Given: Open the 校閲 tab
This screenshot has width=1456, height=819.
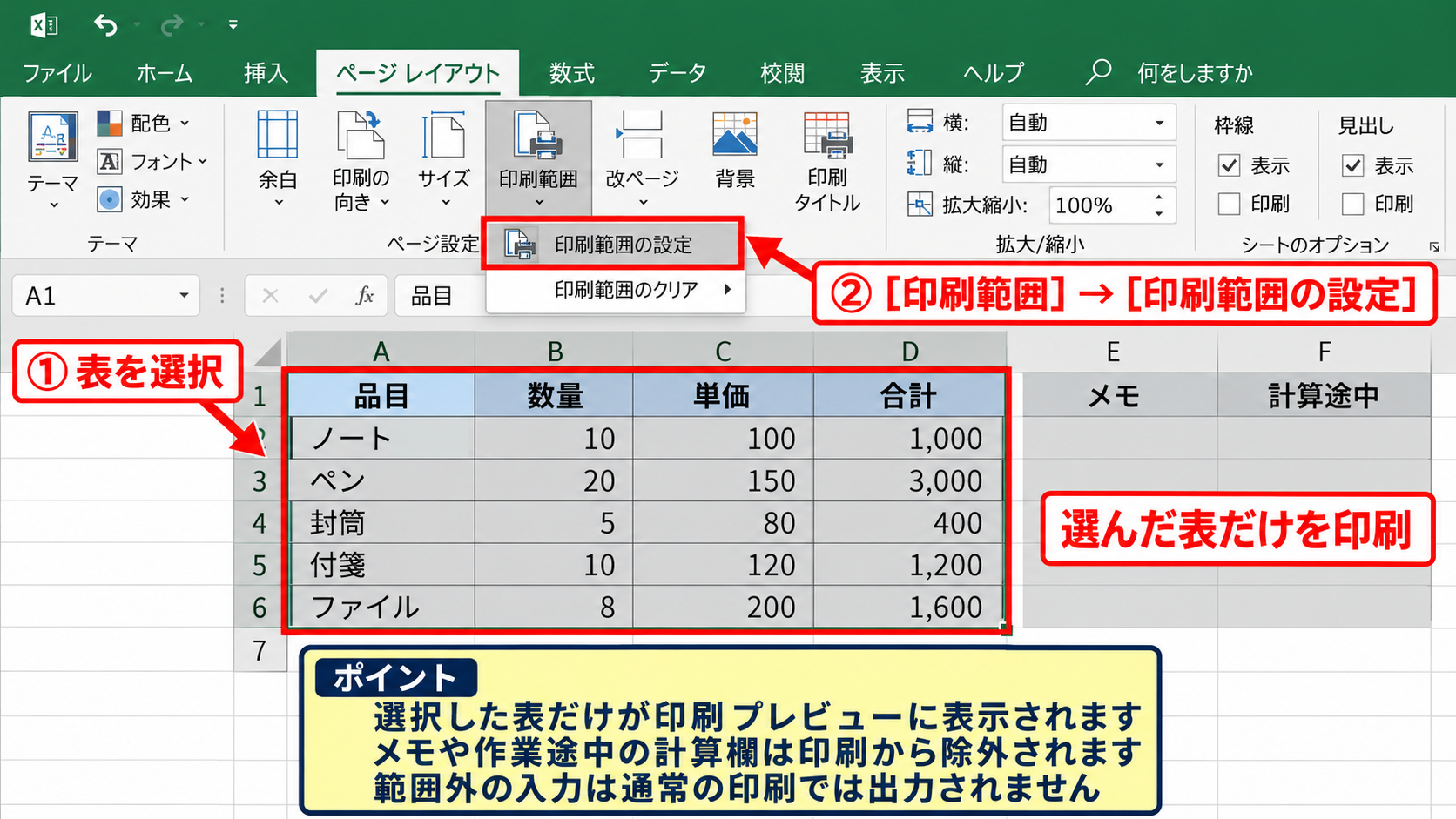Looking at the screenshot, I should point(782,73).
